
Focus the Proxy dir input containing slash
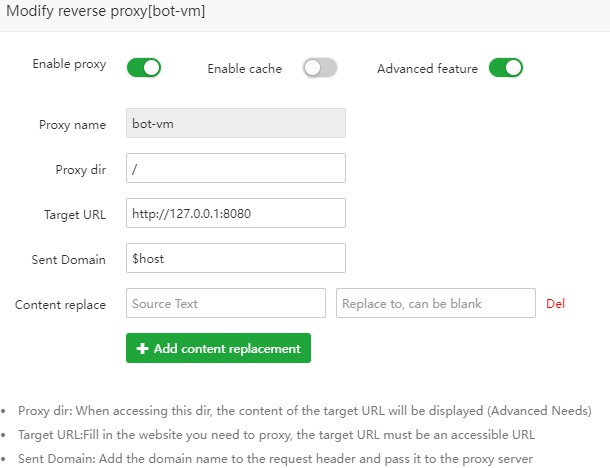point(236,168)
